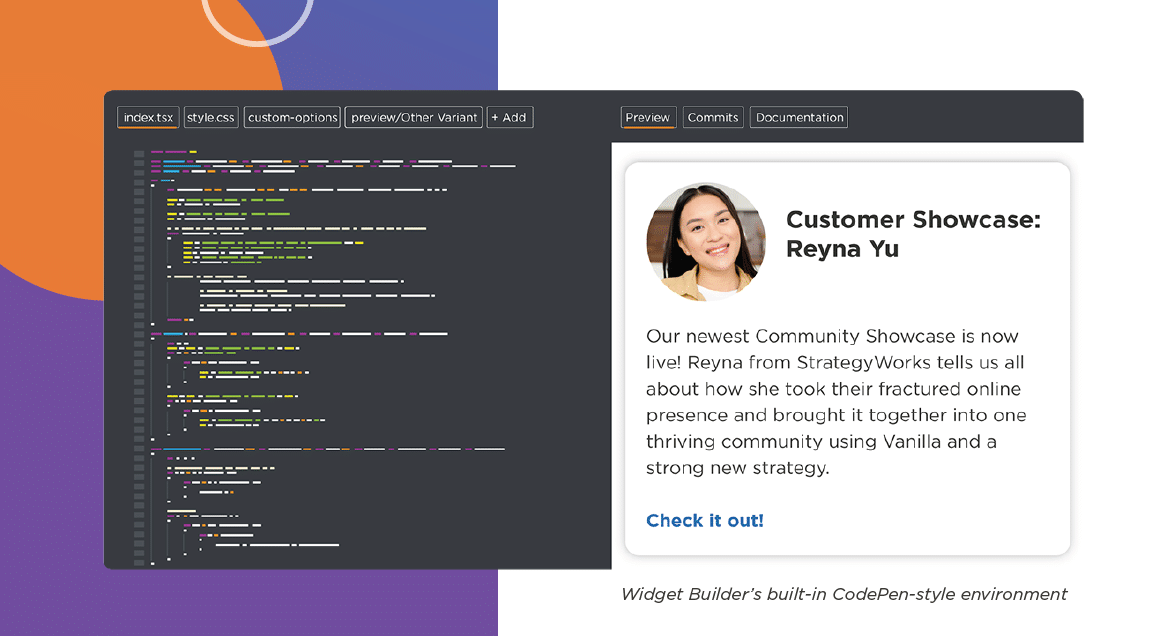Select the custom-options tab
Viewport: 1164px width, 636px height.
click(x=292, y=118)
